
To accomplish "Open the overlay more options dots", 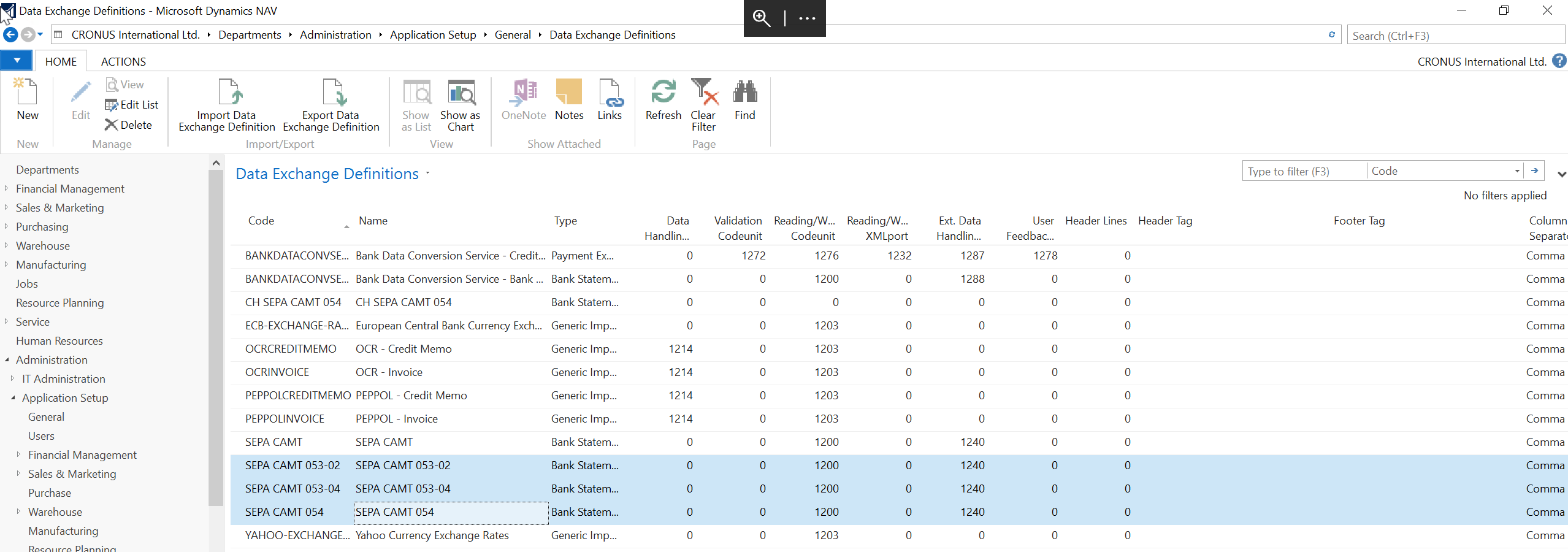I will pyautogui.click(x=807, y=18).
